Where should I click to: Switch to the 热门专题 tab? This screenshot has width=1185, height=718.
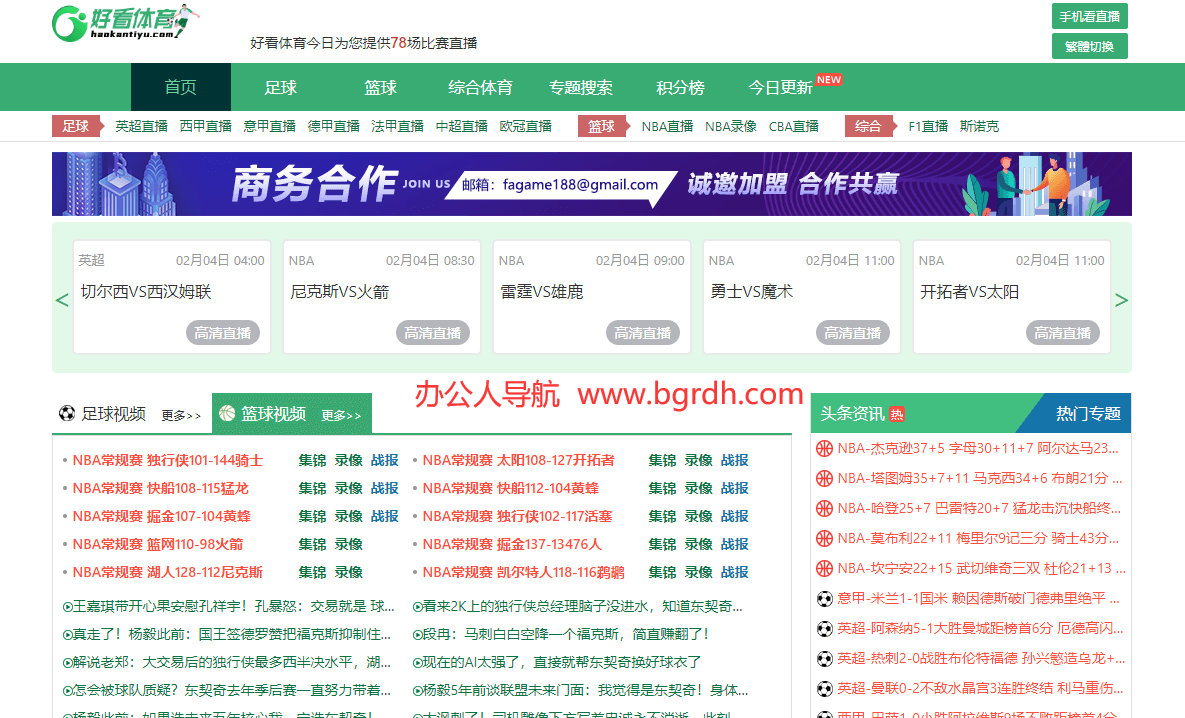point(1088,413)
